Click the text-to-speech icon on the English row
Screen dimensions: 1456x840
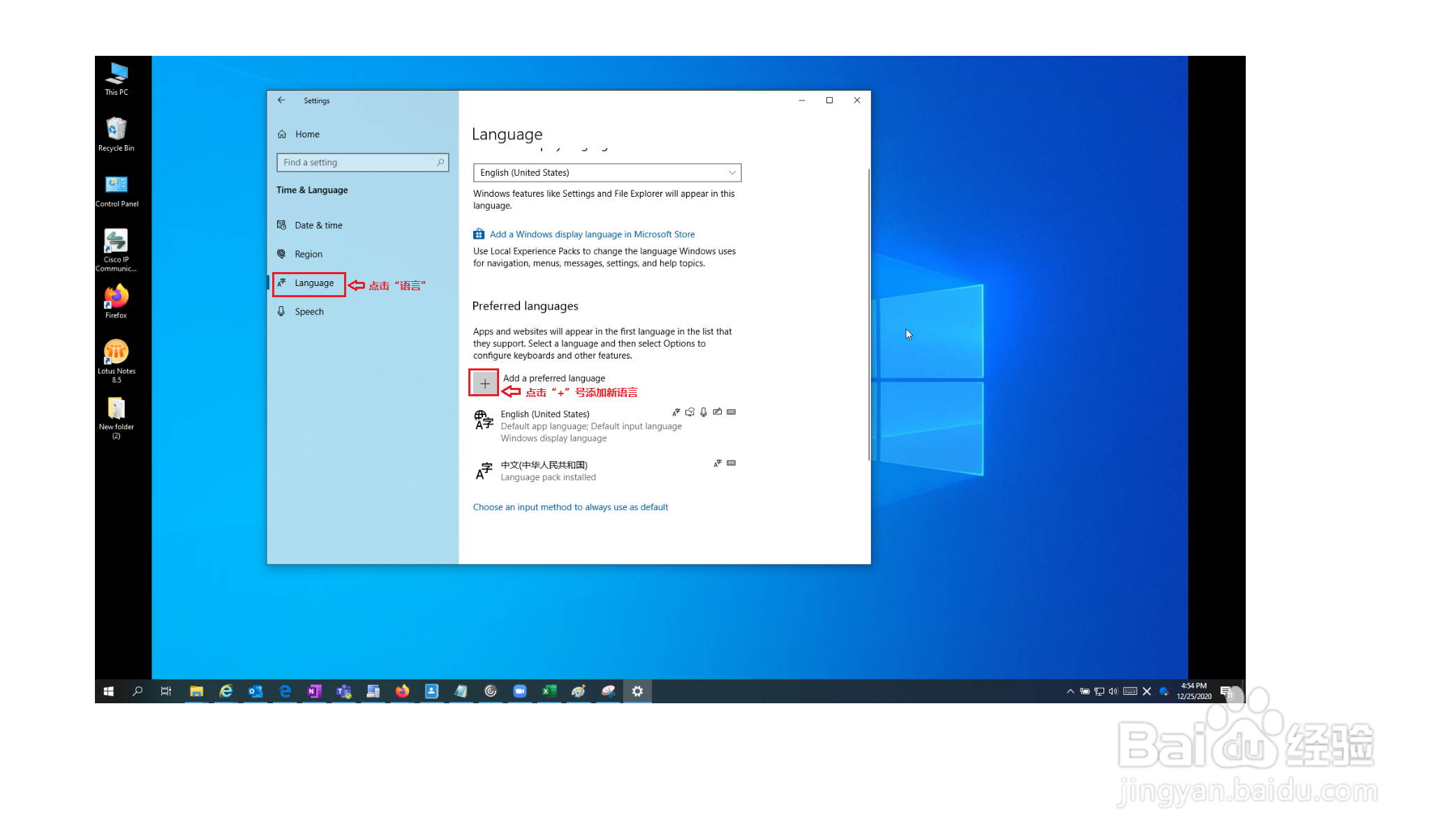(x=690, y=412)
